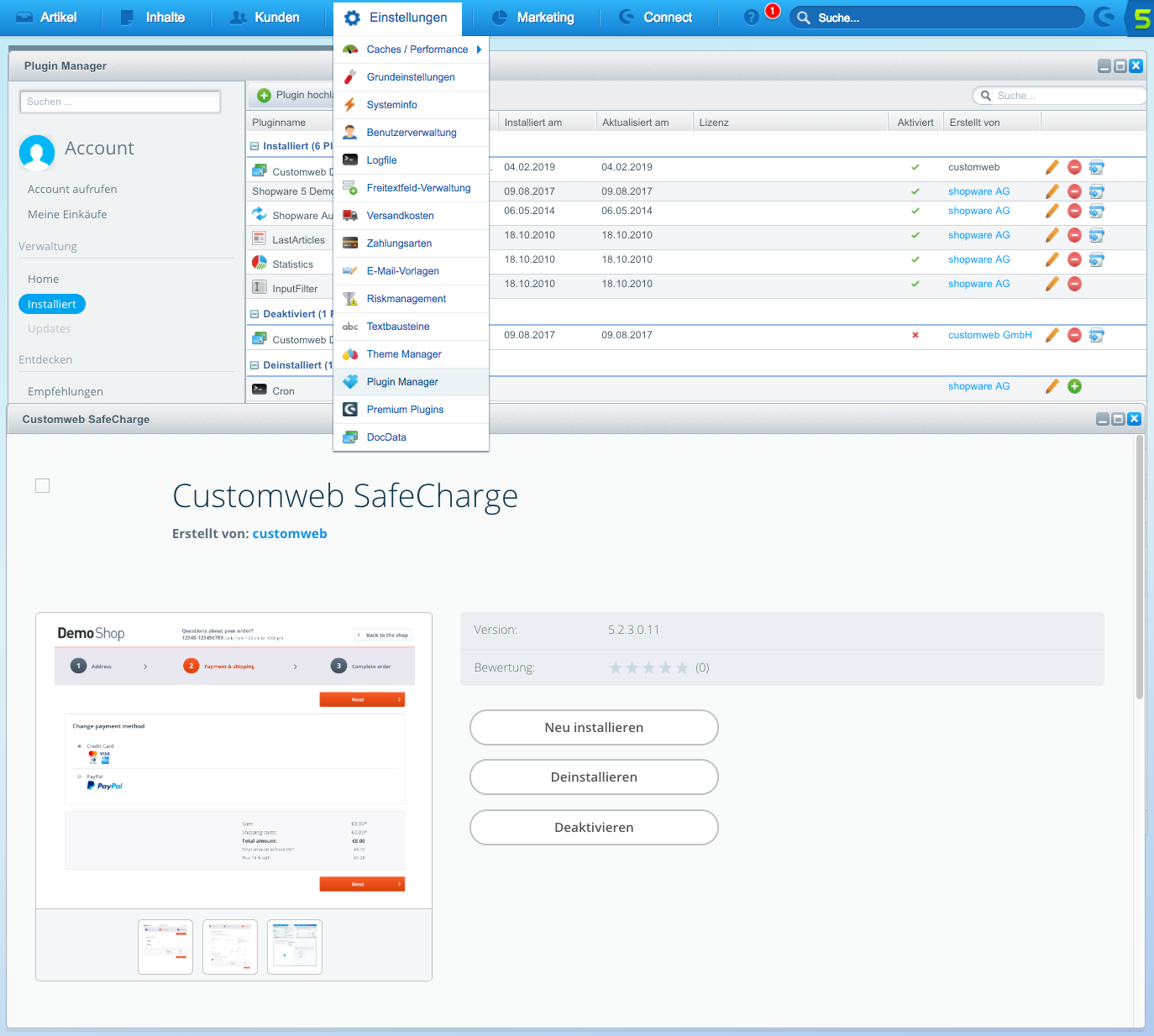The image size is (1154, 1036).
Task: Open the Marketing menu
Action: point(533,17)
